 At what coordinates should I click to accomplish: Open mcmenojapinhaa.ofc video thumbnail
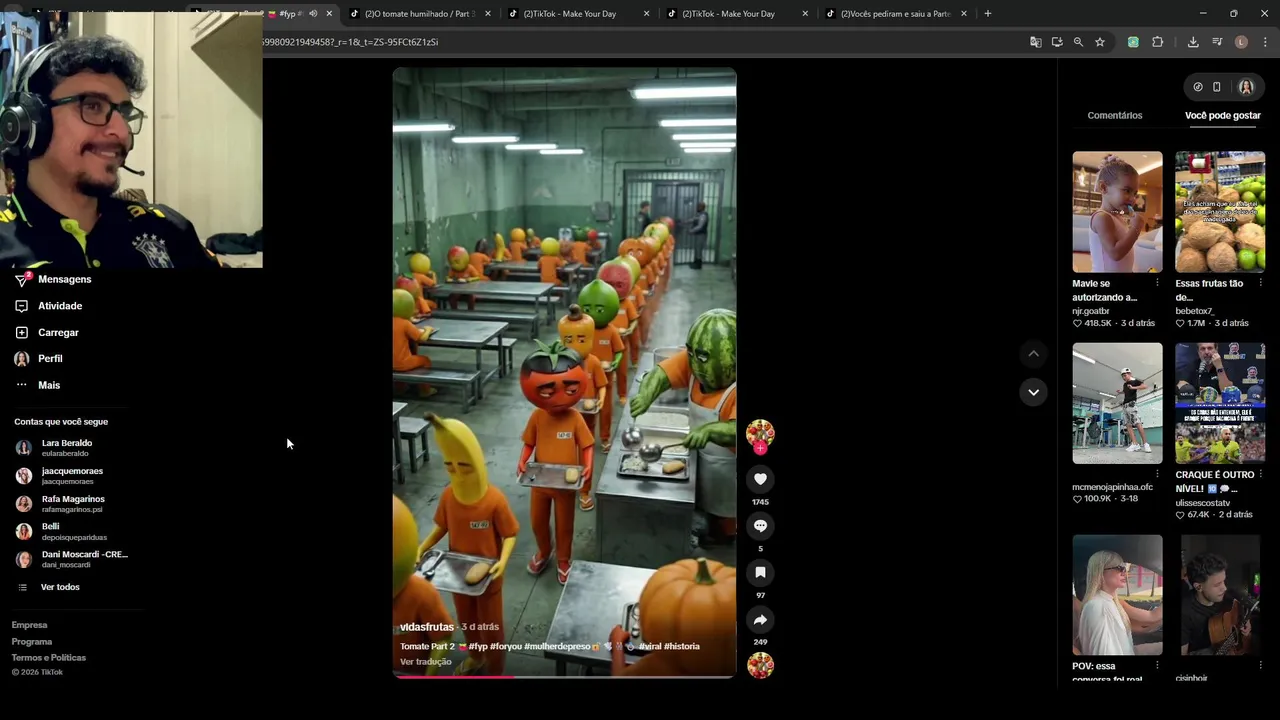tap(1117, 403)
